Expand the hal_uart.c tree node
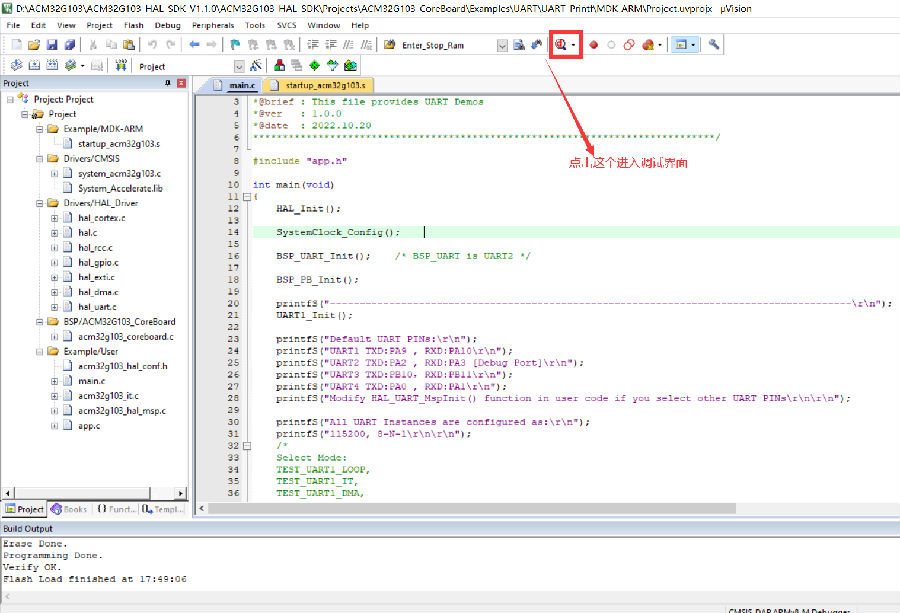Screen dimensions: 900x613 coord(55,306)
